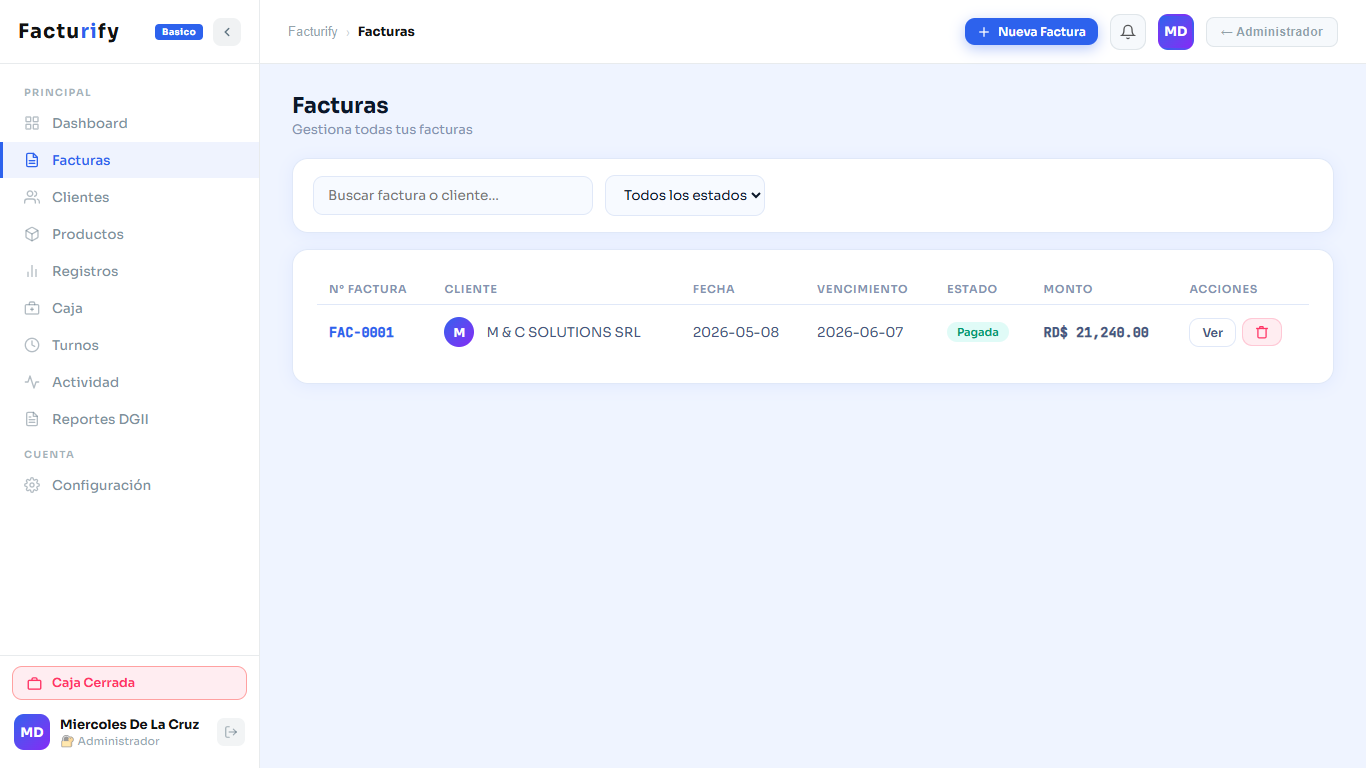Go to Dashboard in the sidebar

129,123
